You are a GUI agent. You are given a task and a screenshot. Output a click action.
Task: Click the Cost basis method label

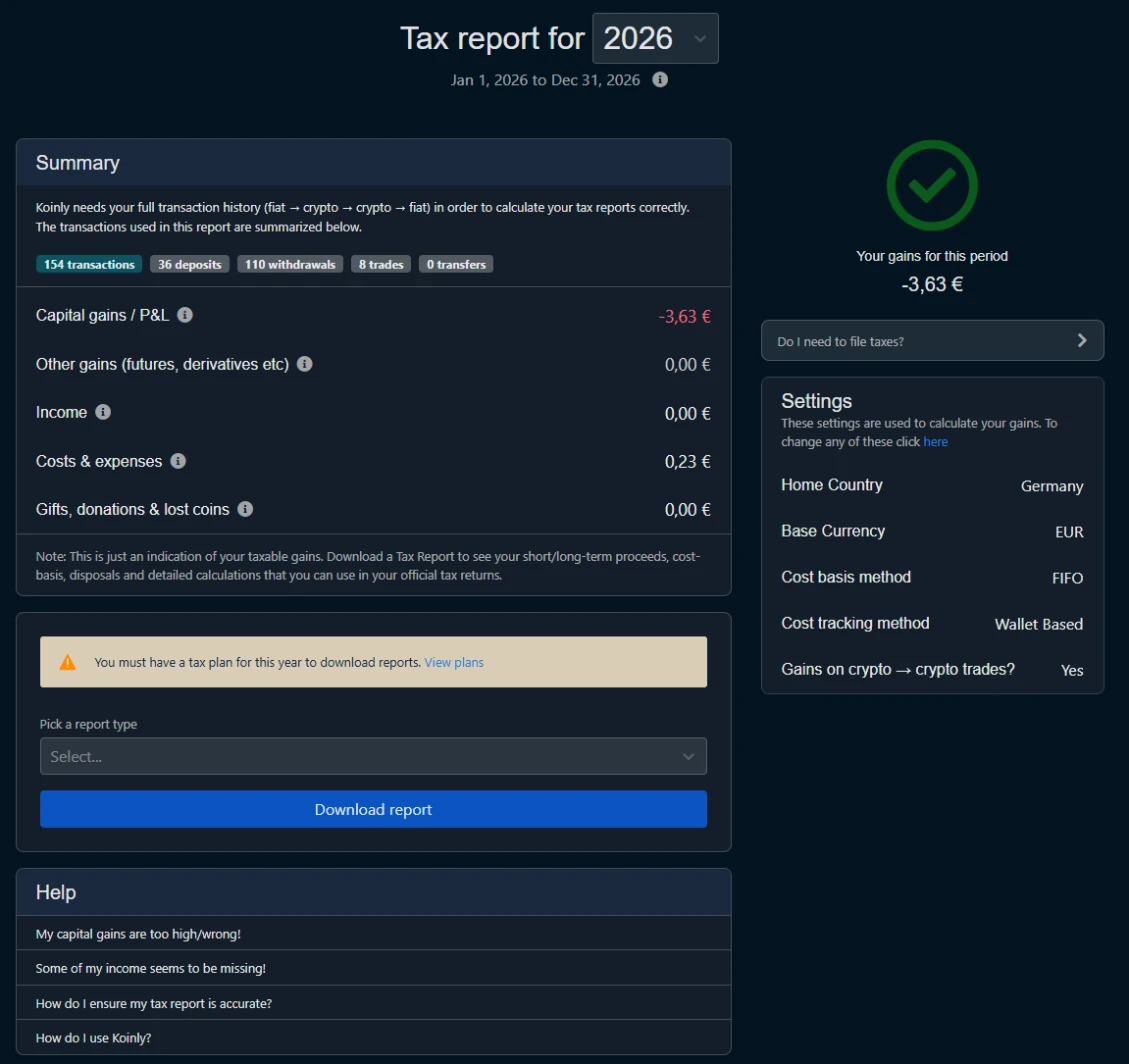[846, 577]
